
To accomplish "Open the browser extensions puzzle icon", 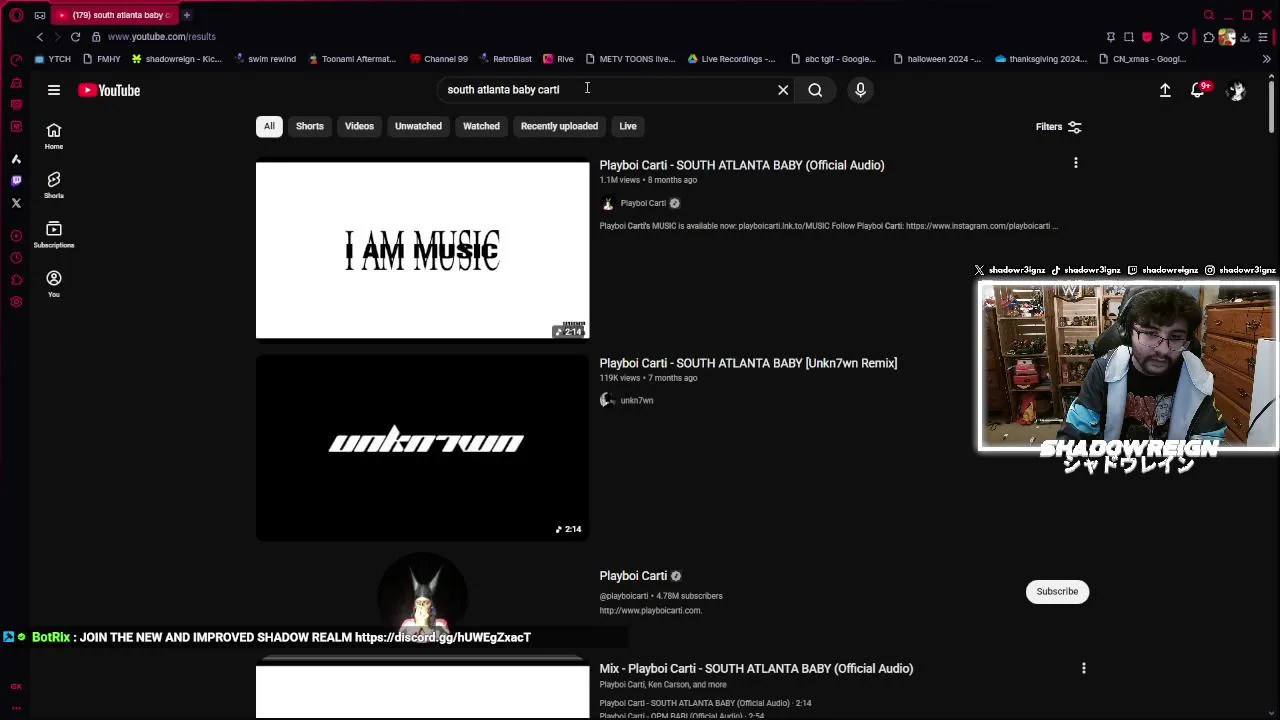I will click(1209, 37).
